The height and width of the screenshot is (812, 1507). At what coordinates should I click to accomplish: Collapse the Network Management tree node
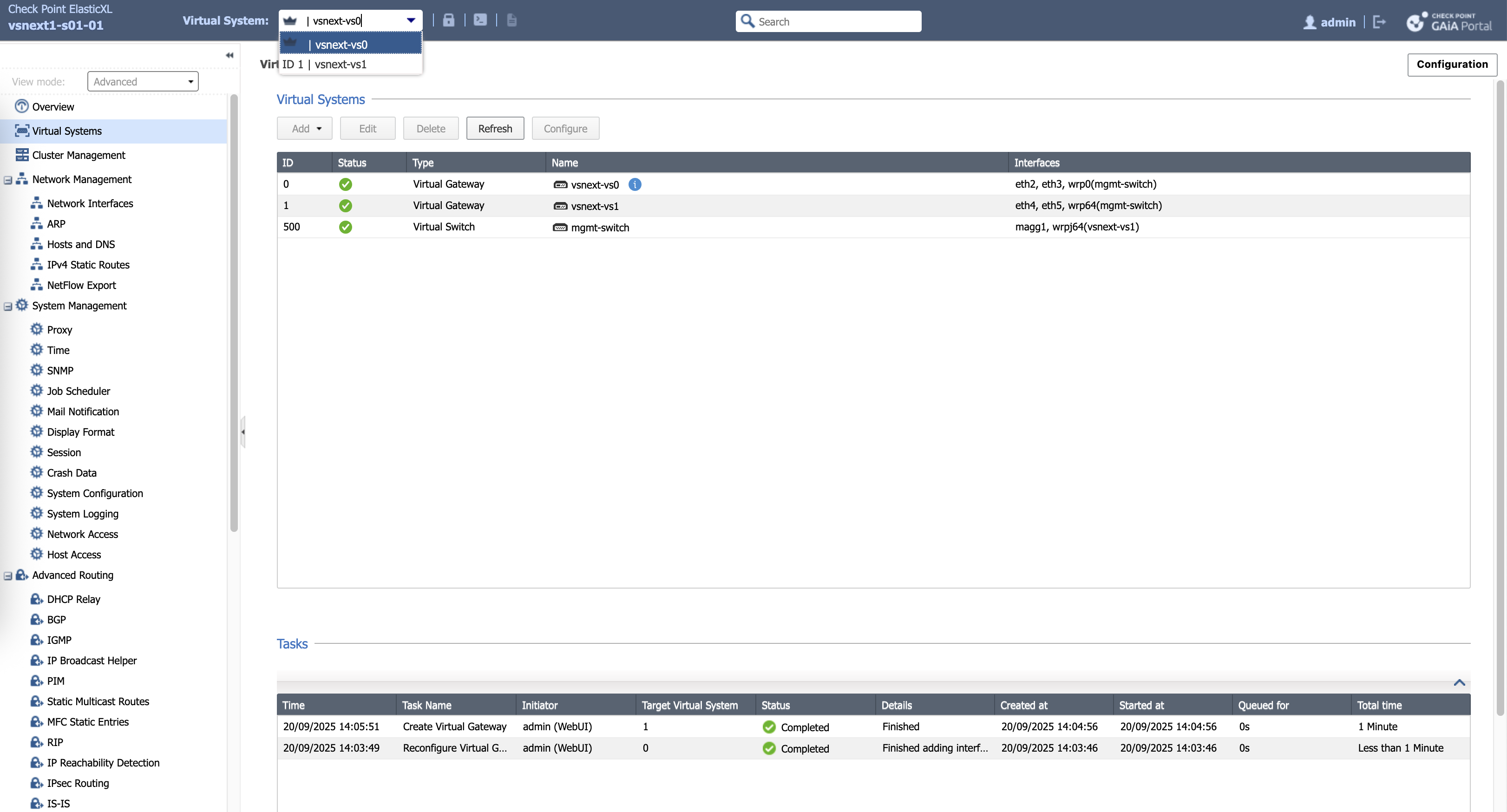click(8, 180)
